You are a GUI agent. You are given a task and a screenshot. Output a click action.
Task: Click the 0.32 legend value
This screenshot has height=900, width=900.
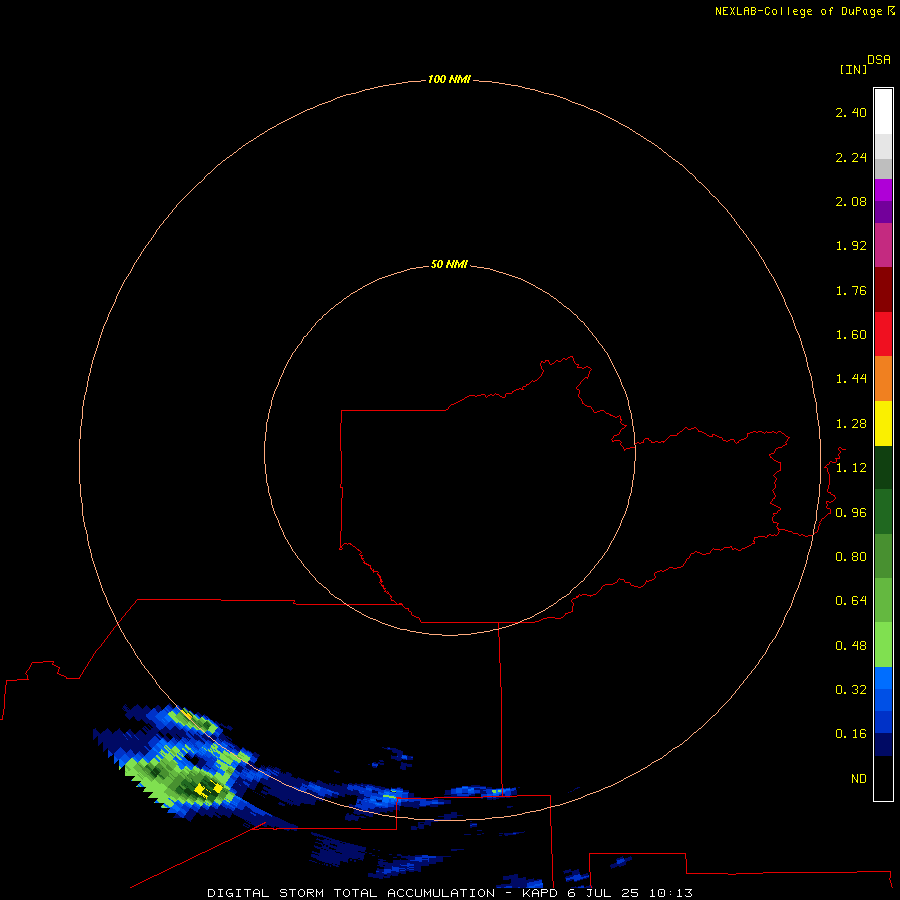(851, 689)
